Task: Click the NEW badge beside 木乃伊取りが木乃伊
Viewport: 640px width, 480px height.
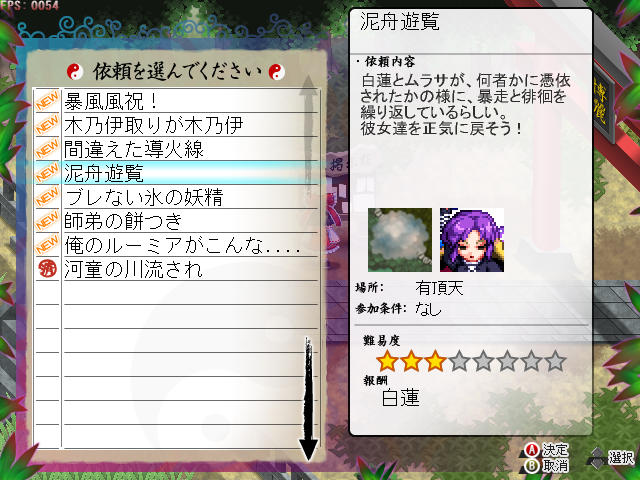Action: tap(47, 124)
